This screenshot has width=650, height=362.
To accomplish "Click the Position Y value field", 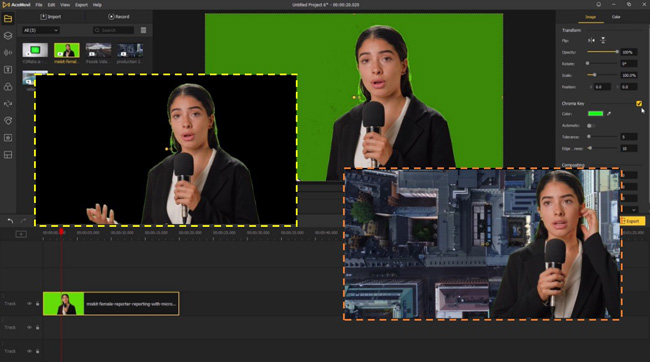I will tap(629, 87).
